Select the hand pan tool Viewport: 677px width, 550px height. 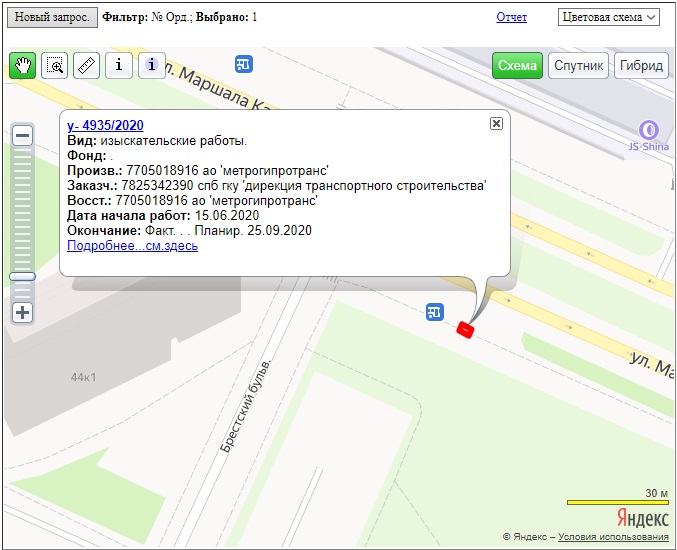click(x=22, y=66)
